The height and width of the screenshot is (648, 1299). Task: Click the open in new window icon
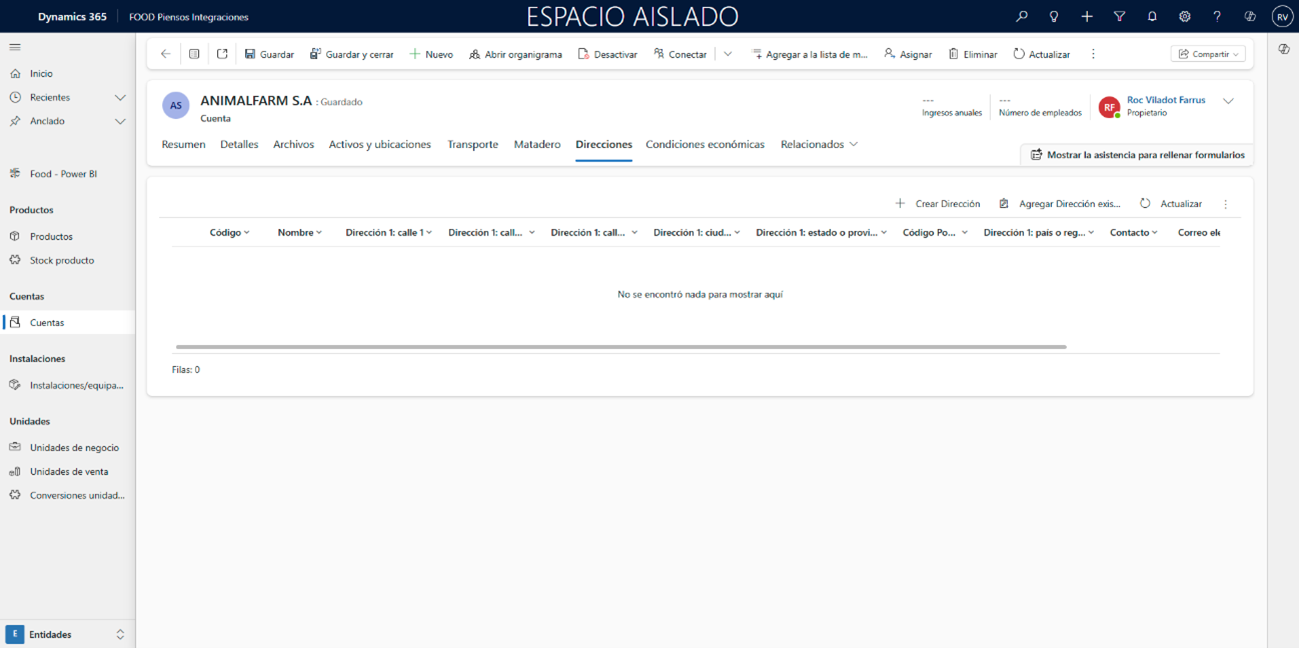tap(222, 54)
